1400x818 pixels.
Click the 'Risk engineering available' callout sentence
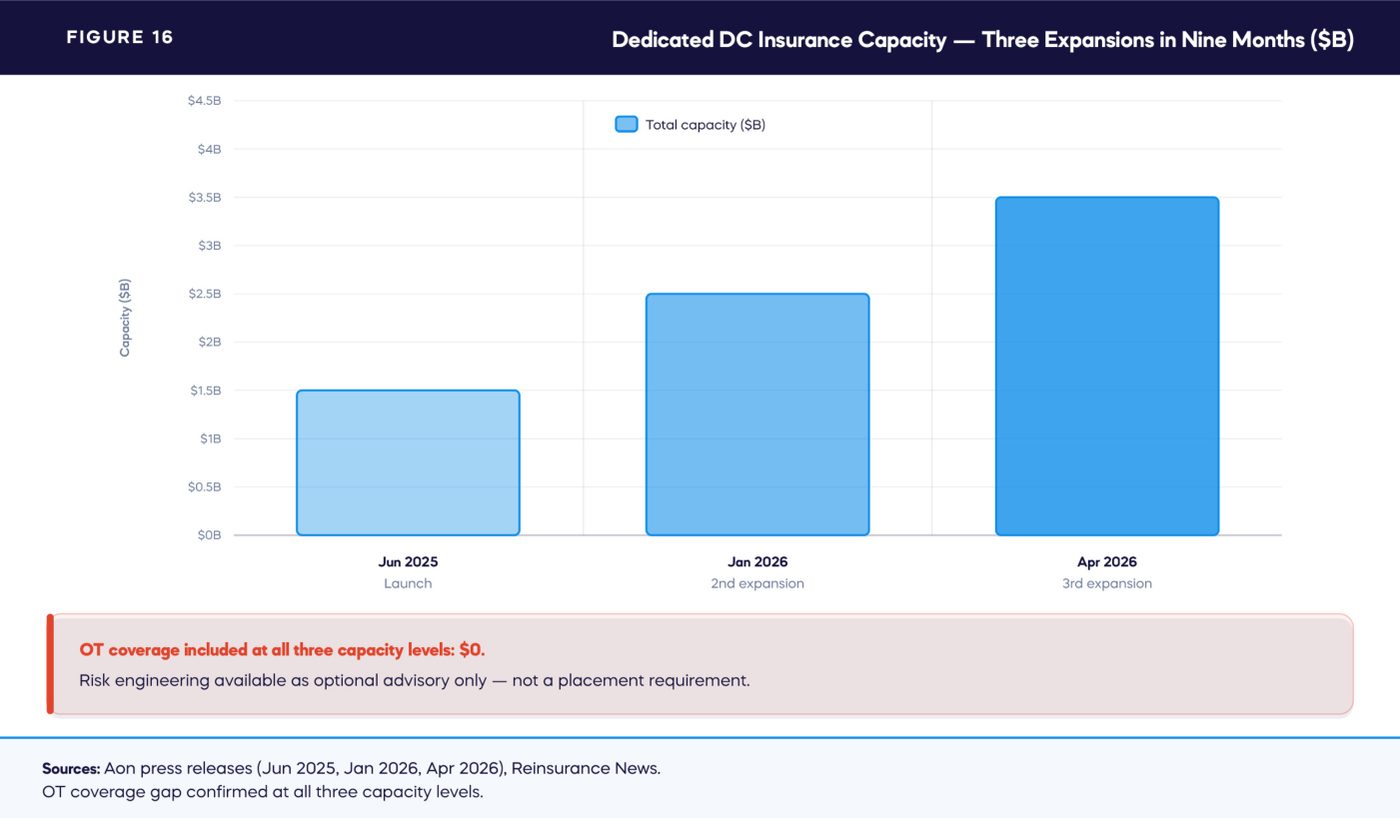pos(414,681)
